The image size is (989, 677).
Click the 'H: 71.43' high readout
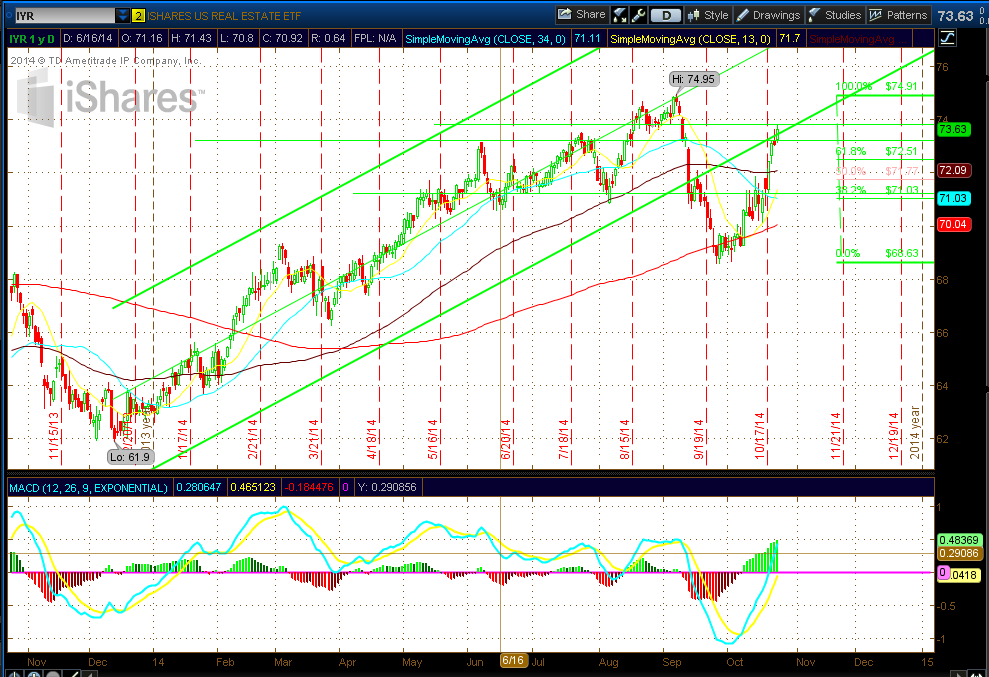tap(190, 38)
